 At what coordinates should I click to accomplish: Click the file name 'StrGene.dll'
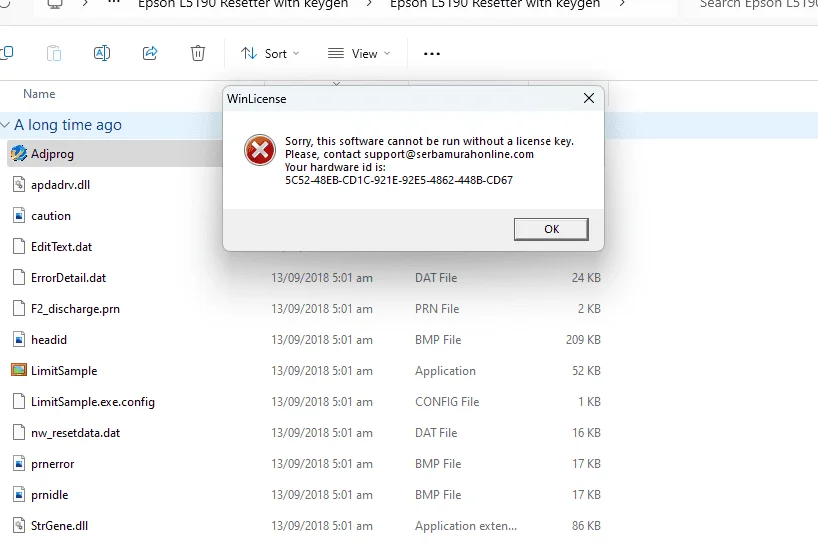pyautogui.click(x=59, y=526)
